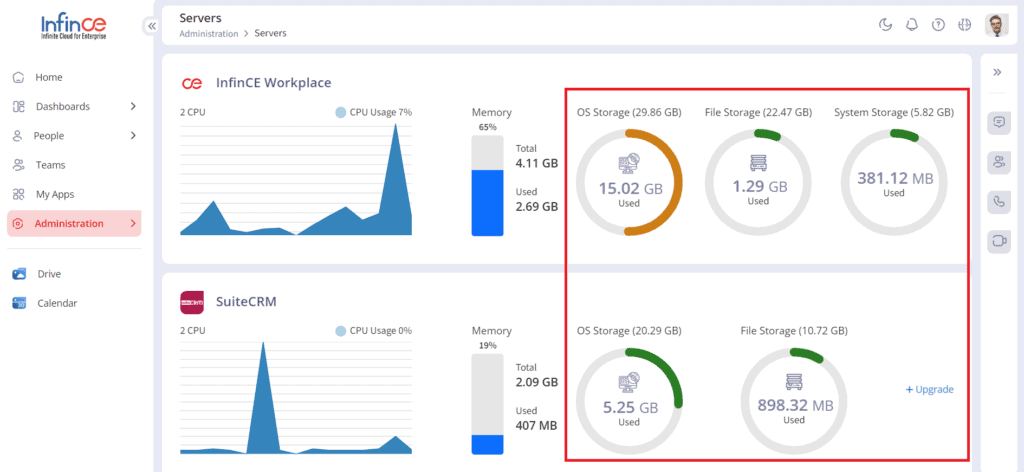Click the Servers page heading

pos(200,18)
